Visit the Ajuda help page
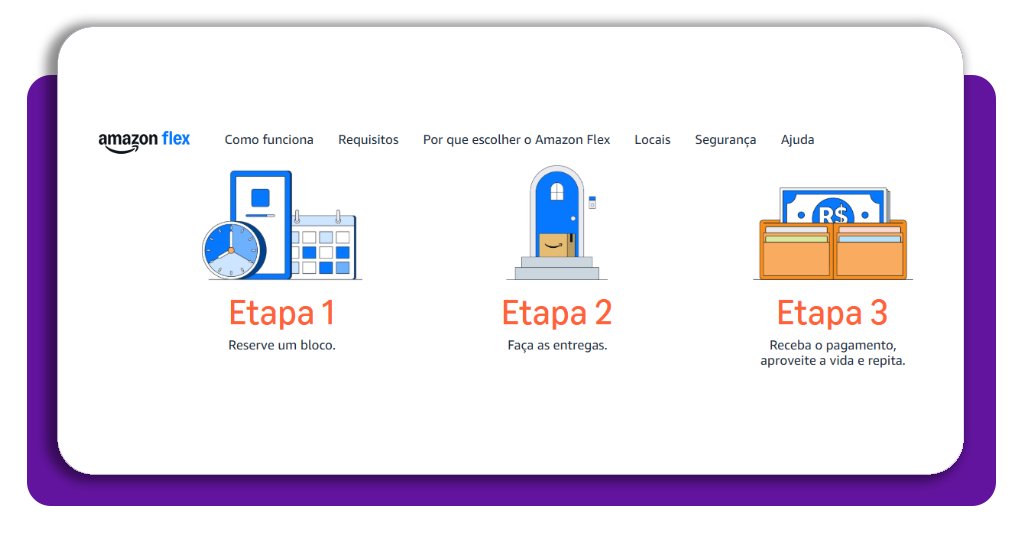This screenshot has height=536, width=1024. (797, 140)
